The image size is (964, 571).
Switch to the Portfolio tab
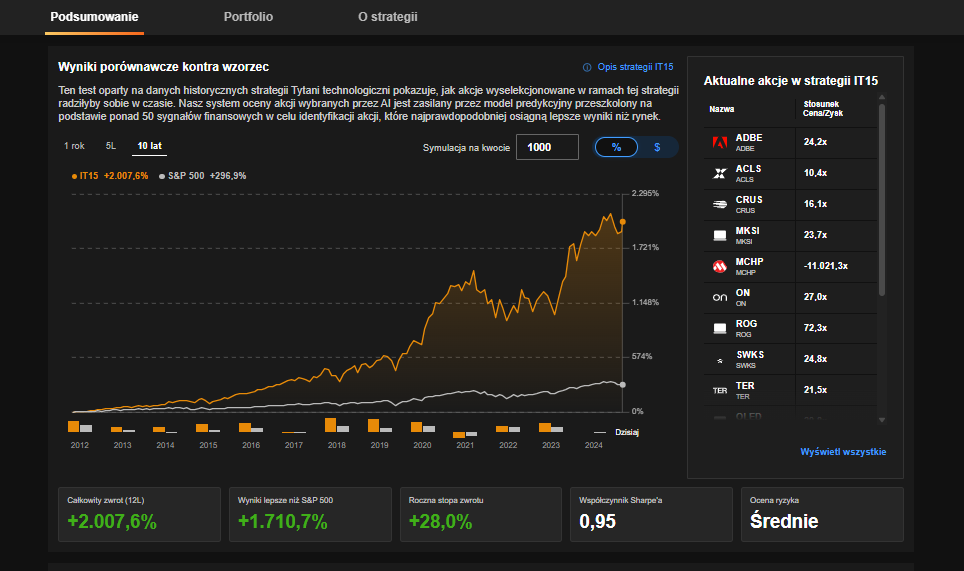248,17
